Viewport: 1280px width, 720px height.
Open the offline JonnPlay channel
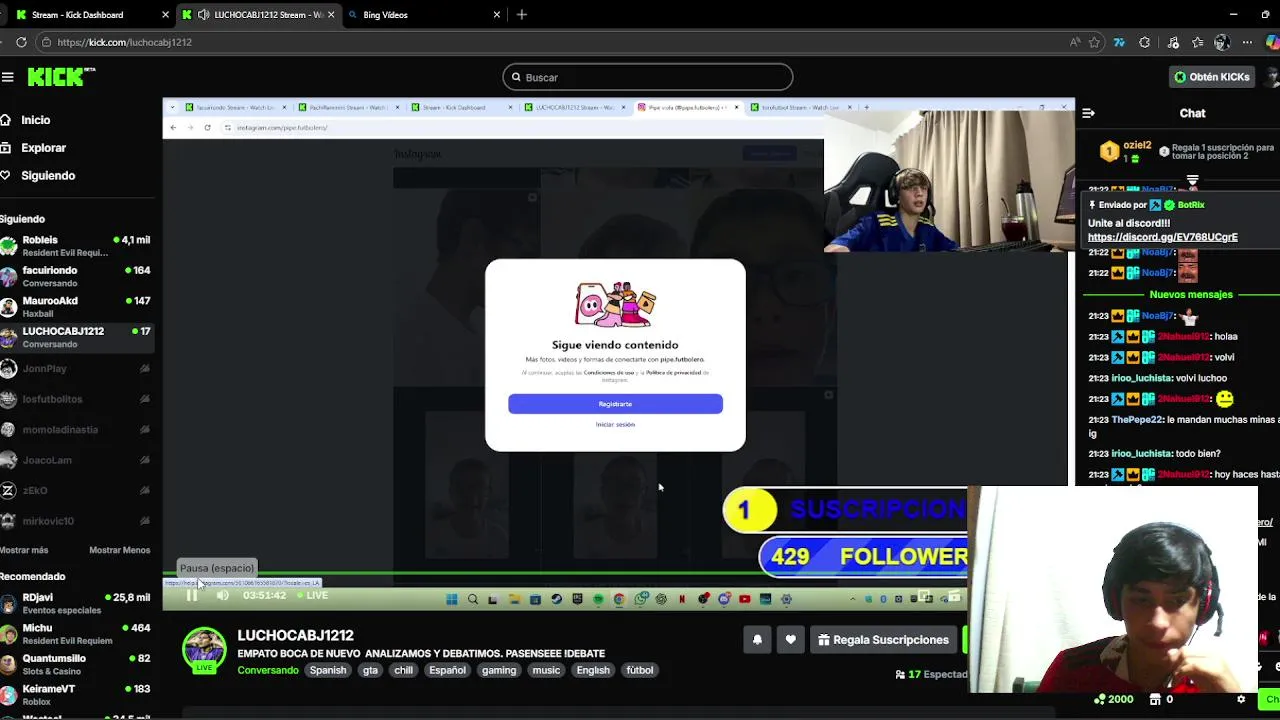coord(77,369)
